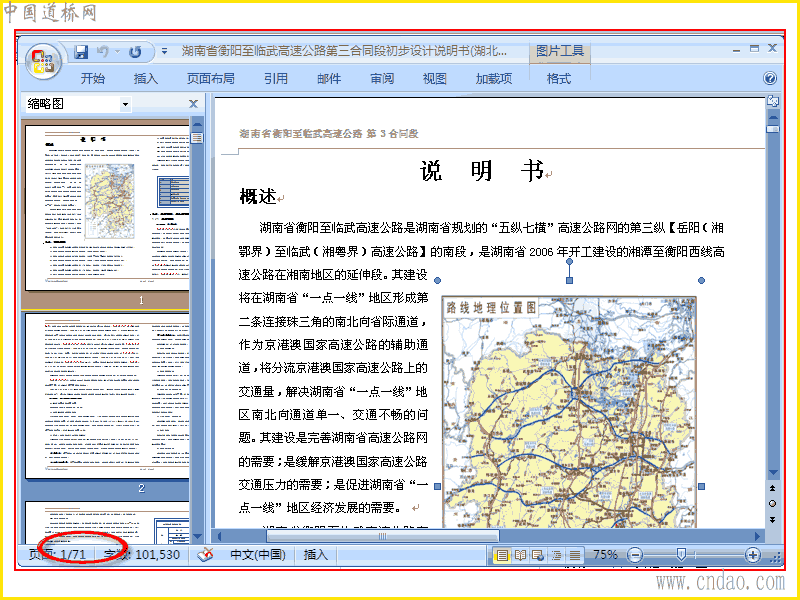Switch to Full Screen Reading view
800x600 pixels.
click(520, 555)
